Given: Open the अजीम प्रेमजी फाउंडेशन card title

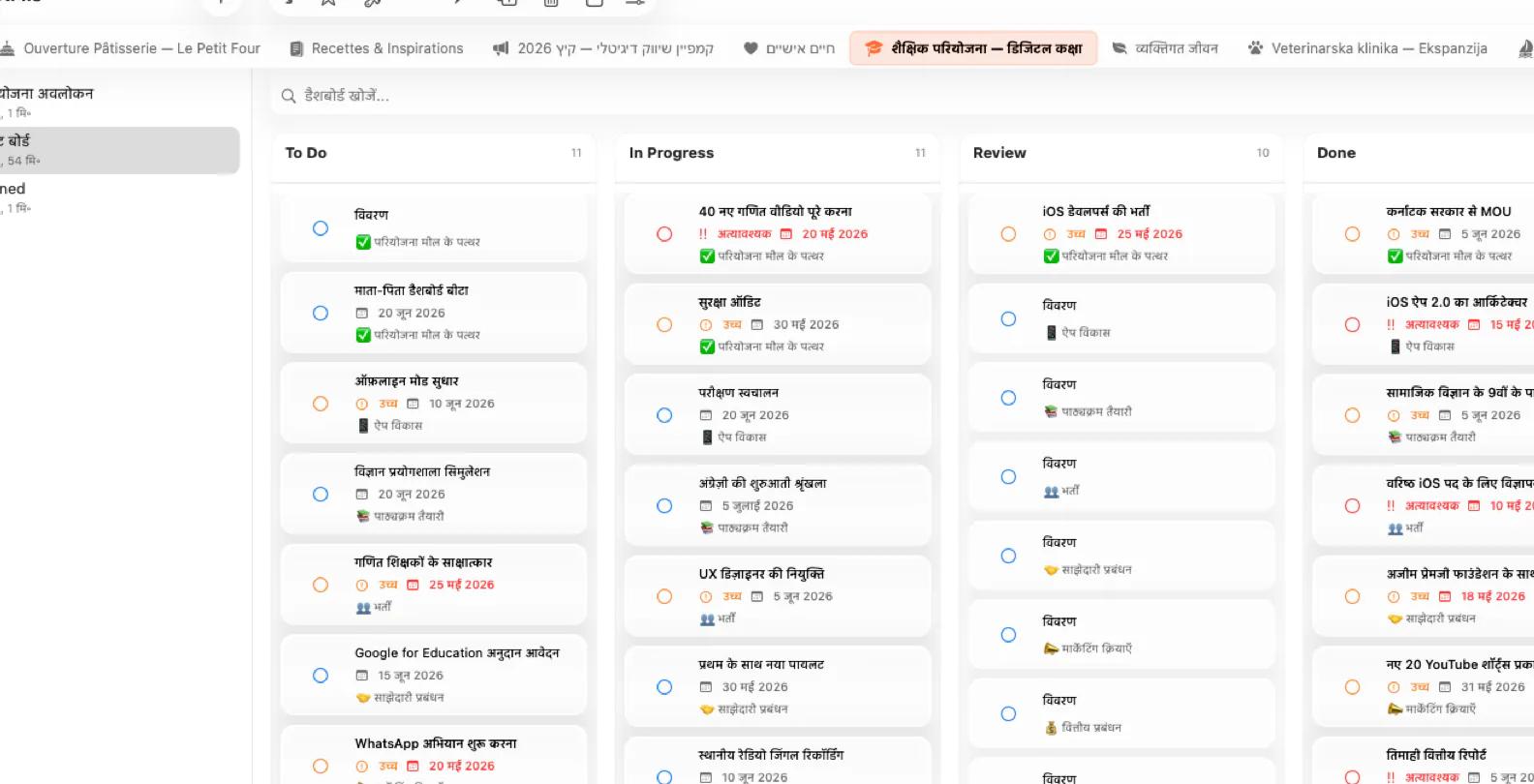Looking at the screenshot, I should point(1459,574).
